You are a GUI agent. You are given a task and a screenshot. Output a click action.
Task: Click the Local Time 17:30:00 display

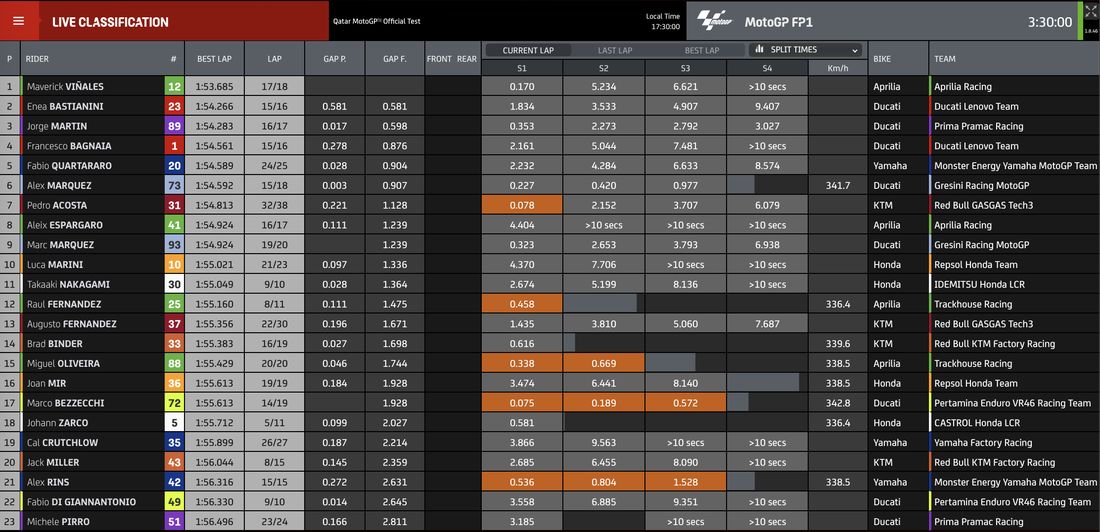click(663, 22)
